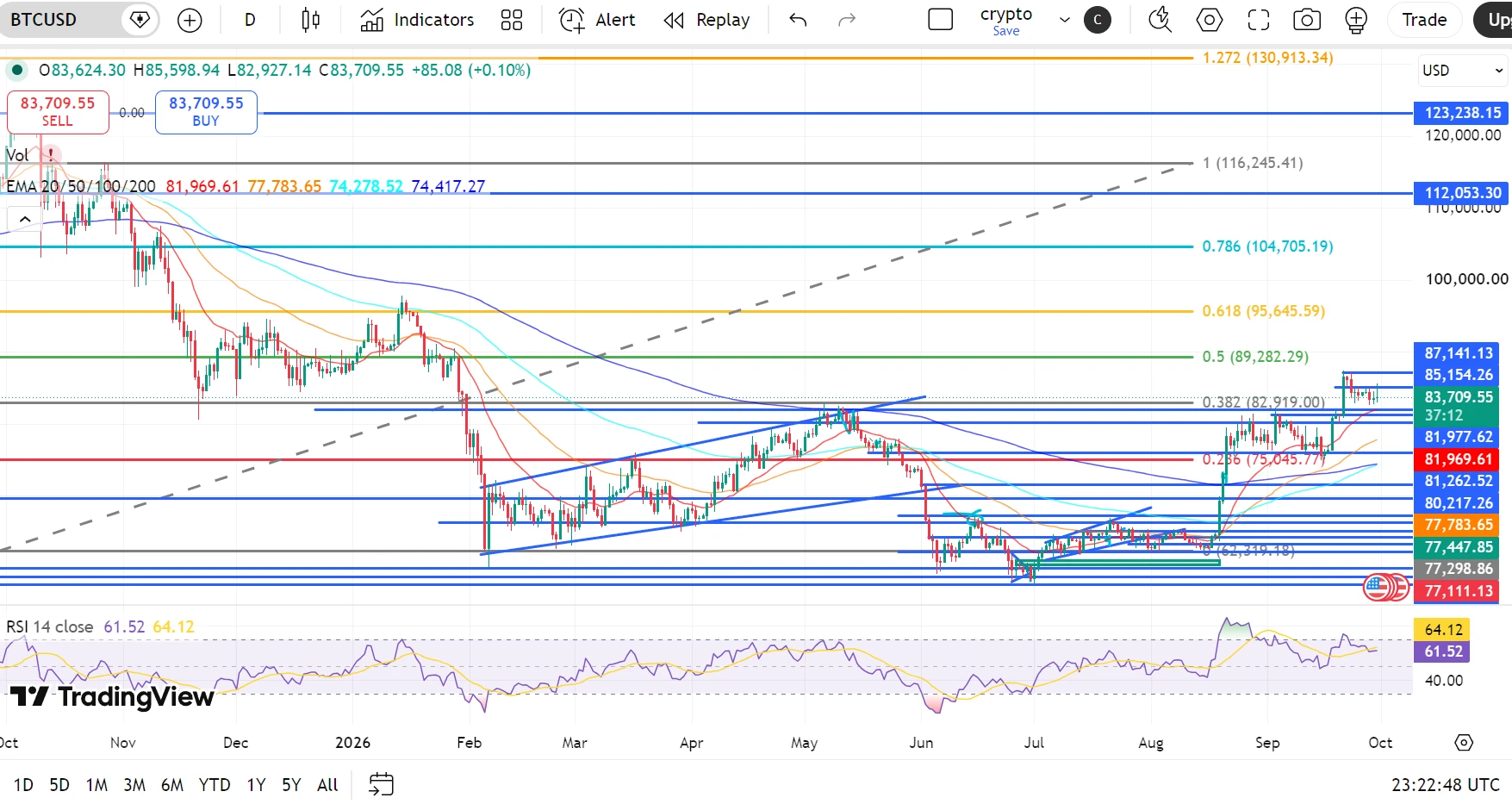
Task: Switch to the 1Y time range
Action: coord(256,785)
